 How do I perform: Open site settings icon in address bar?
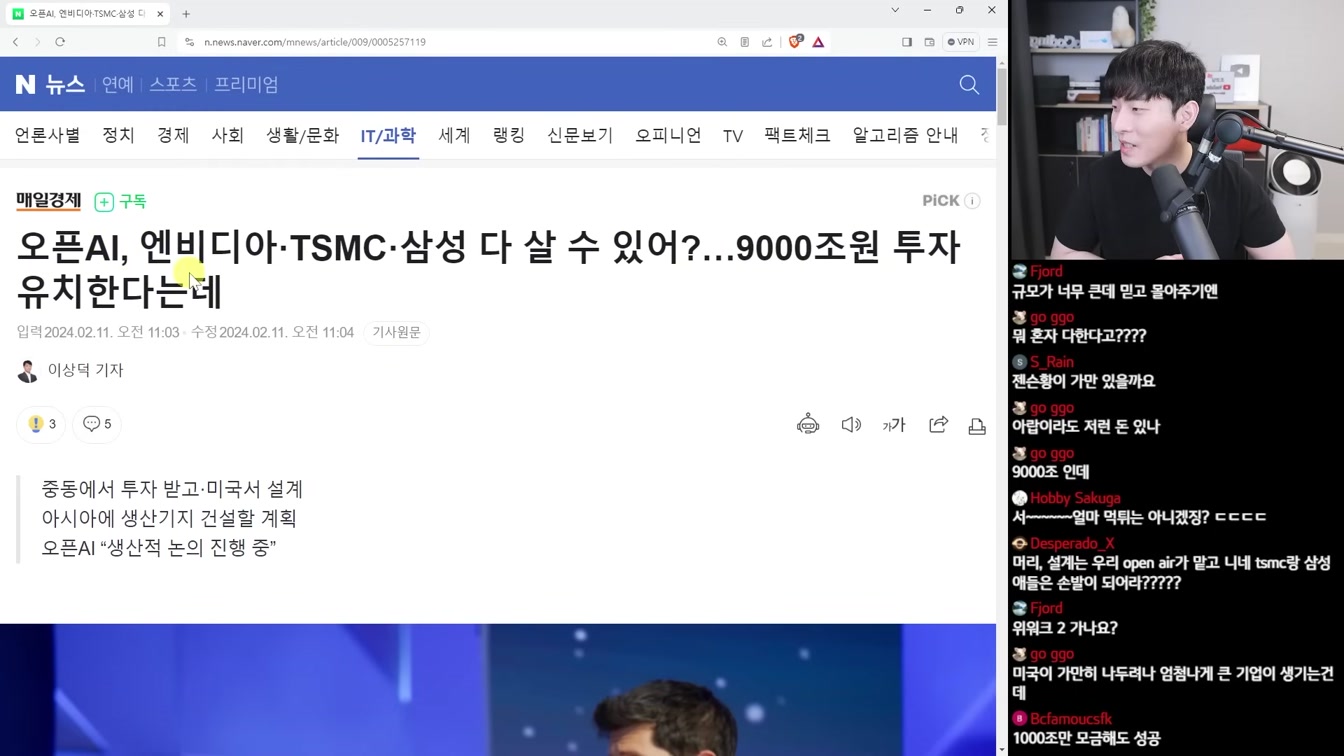[189, 42]
